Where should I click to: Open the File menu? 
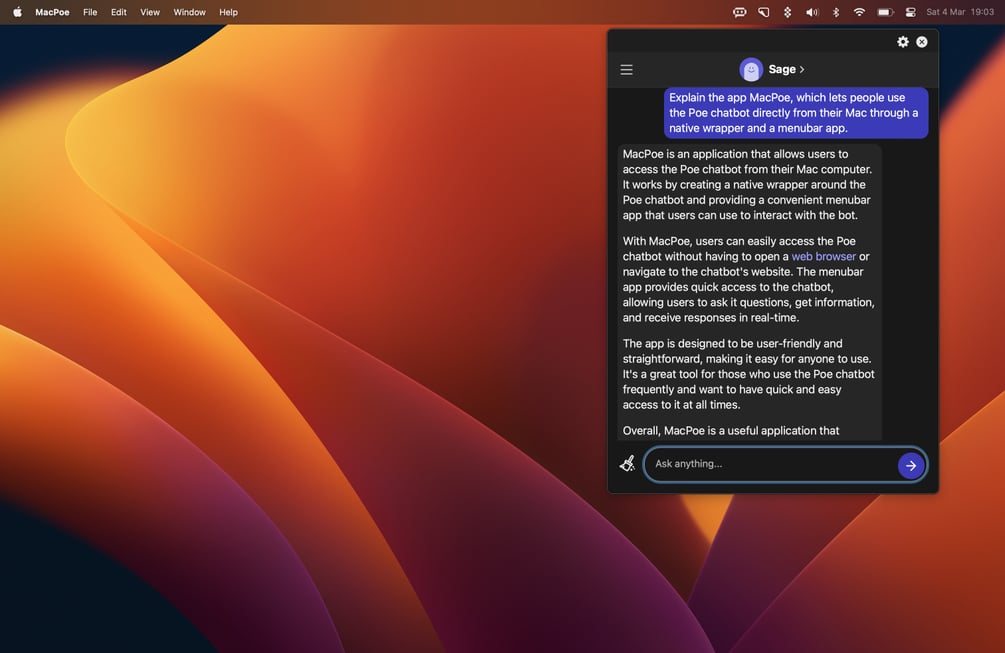[x=90, y=12]
